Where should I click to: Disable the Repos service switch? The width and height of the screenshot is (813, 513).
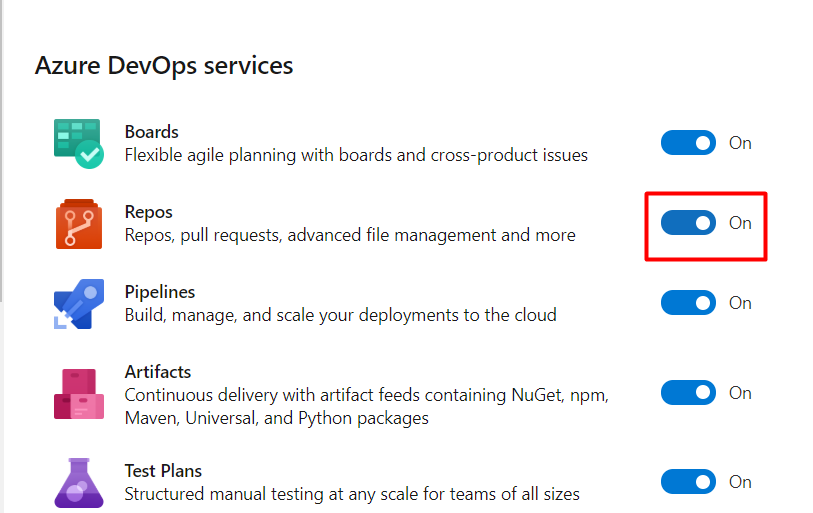pyautogui.click(x=688, y=223)
